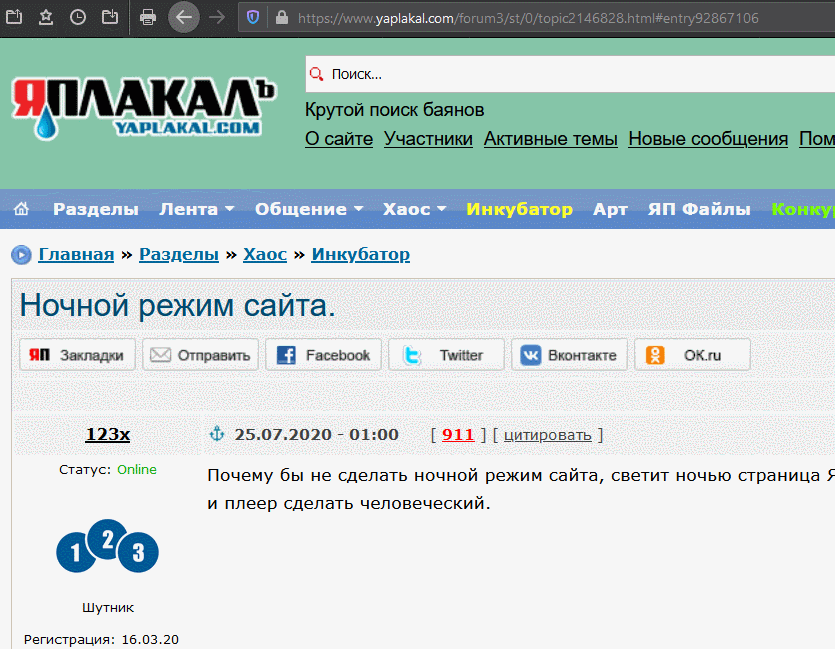The height and width of the screenshot is (649, 835).
Task: Open the Активные темы link
Action: 550,139
